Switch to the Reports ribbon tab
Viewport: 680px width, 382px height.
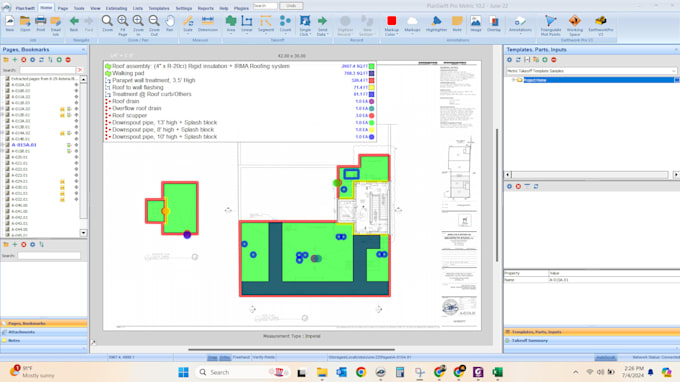[x=206, y=8]
